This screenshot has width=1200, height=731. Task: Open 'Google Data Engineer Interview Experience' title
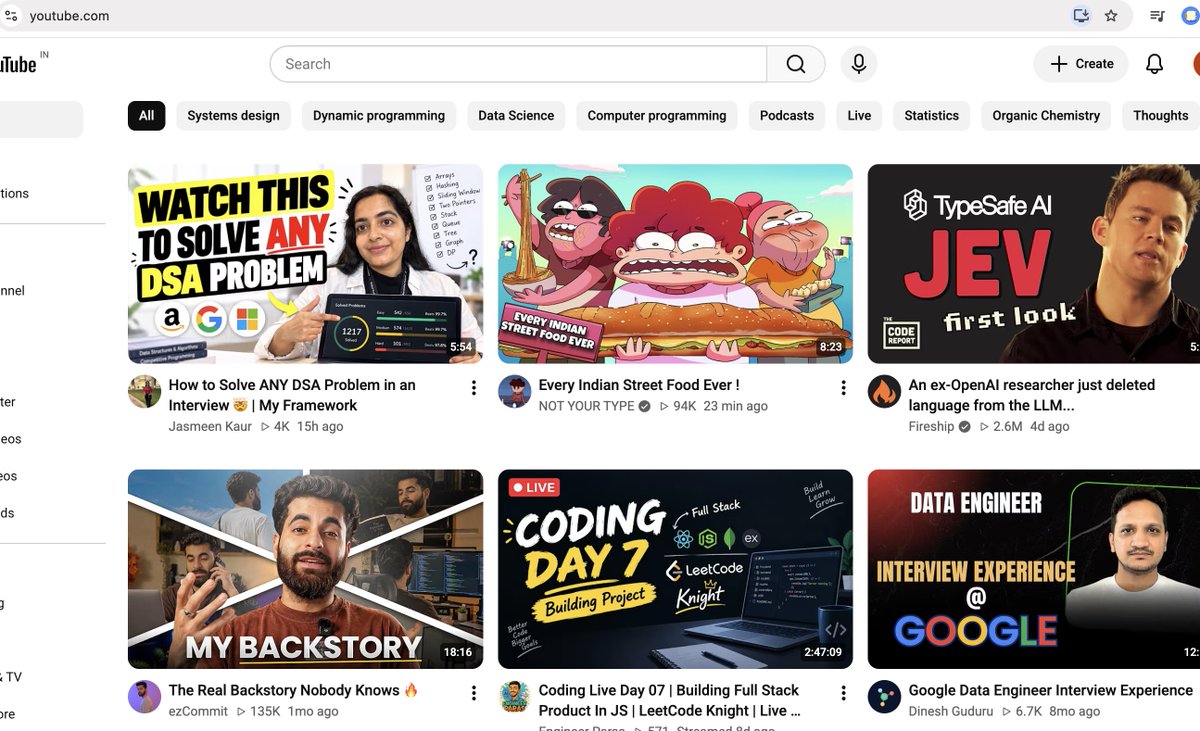click(x=1051, y=690)
